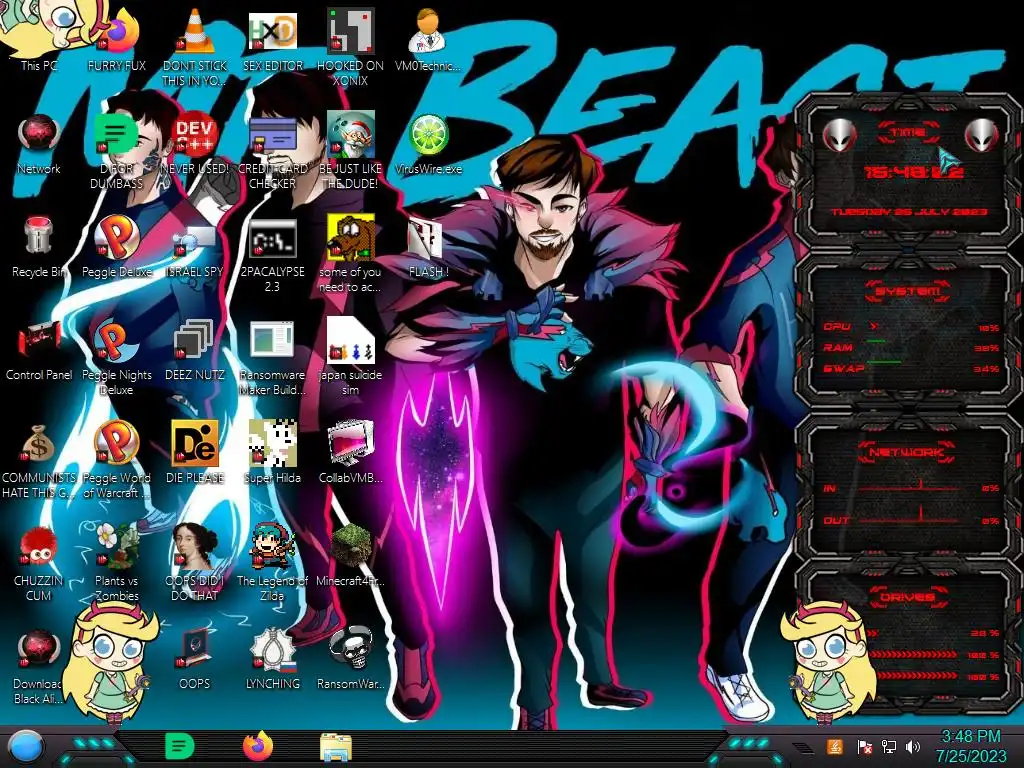This screenshot has height=768, width=1024.
Task: Click the widget date text TUESDAY 25 JULY 2023
Action: 909,212
